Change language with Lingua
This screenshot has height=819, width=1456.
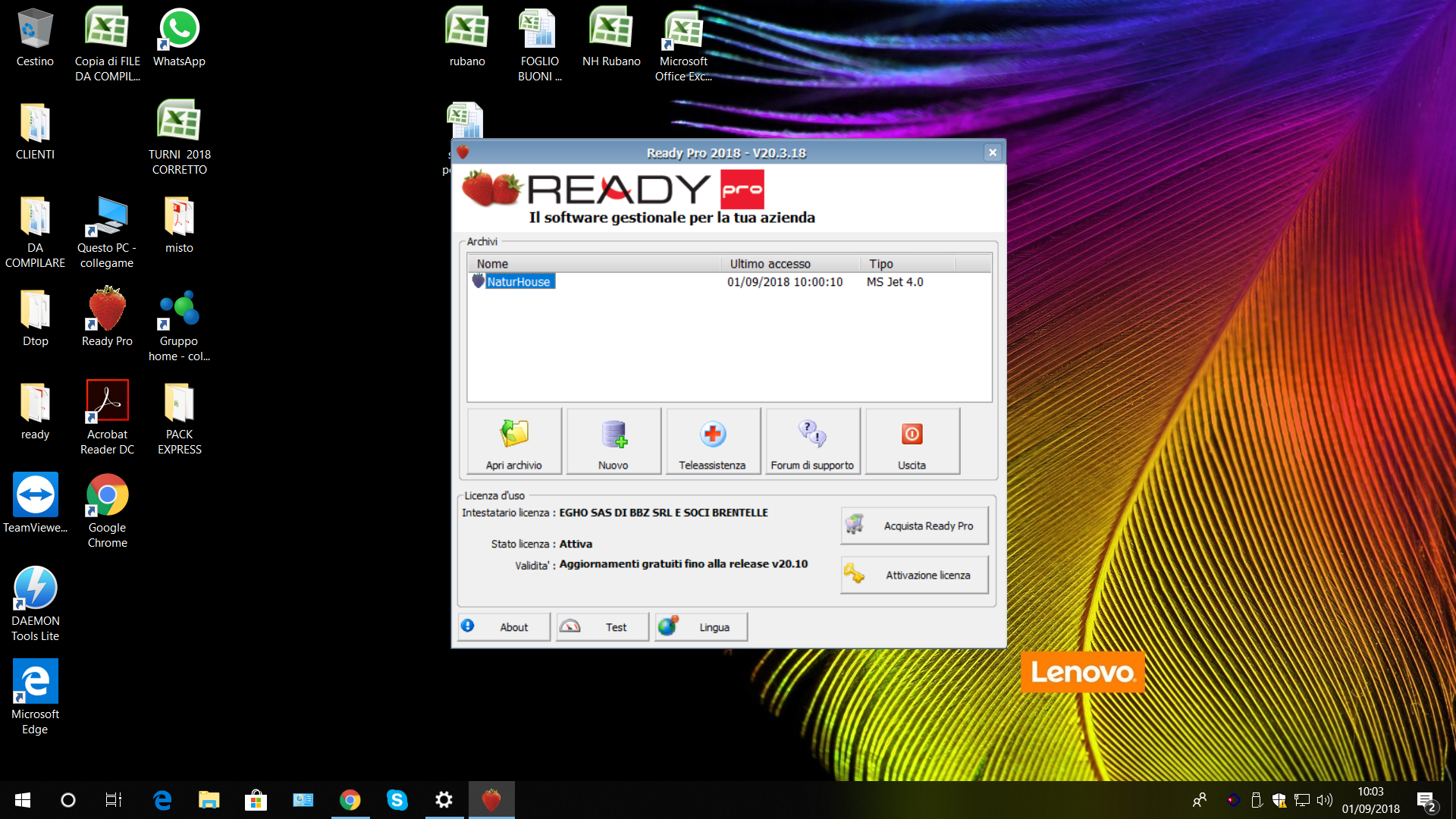tap(701, 627)
